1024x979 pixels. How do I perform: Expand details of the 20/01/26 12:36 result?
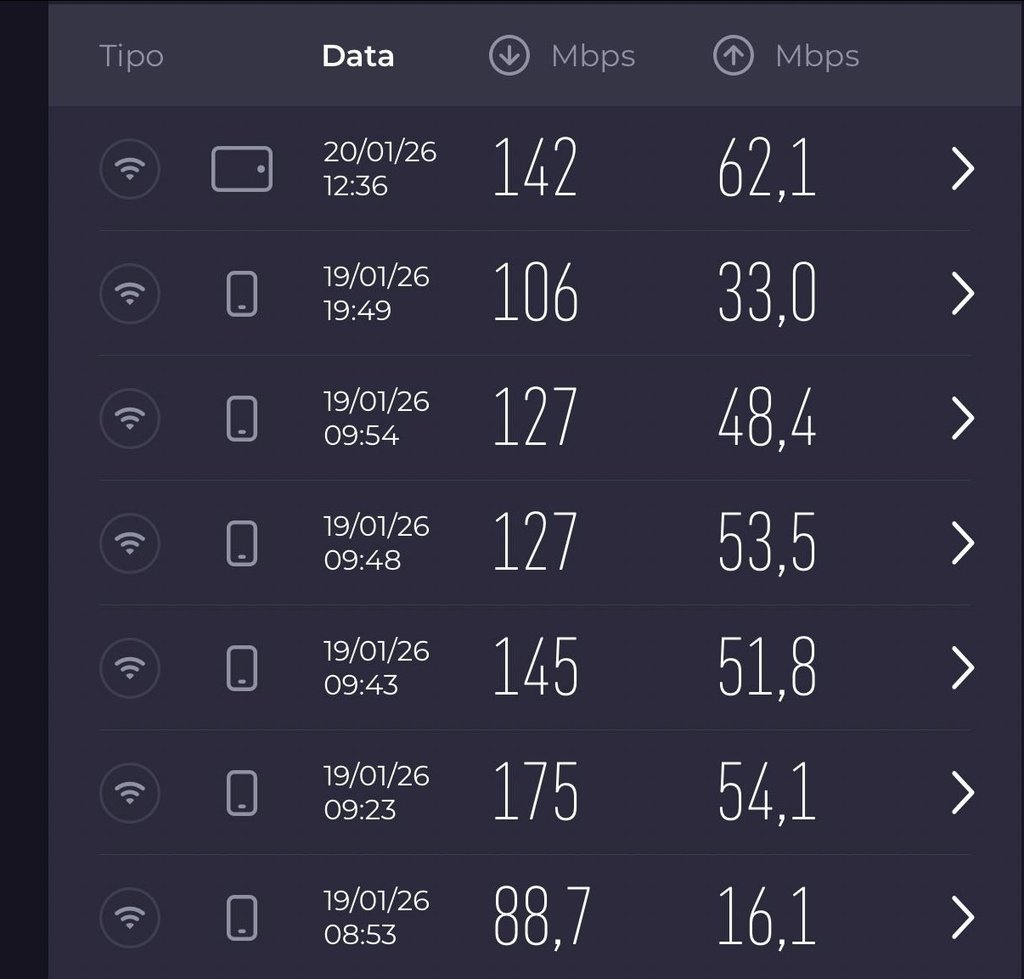point(962,169)
